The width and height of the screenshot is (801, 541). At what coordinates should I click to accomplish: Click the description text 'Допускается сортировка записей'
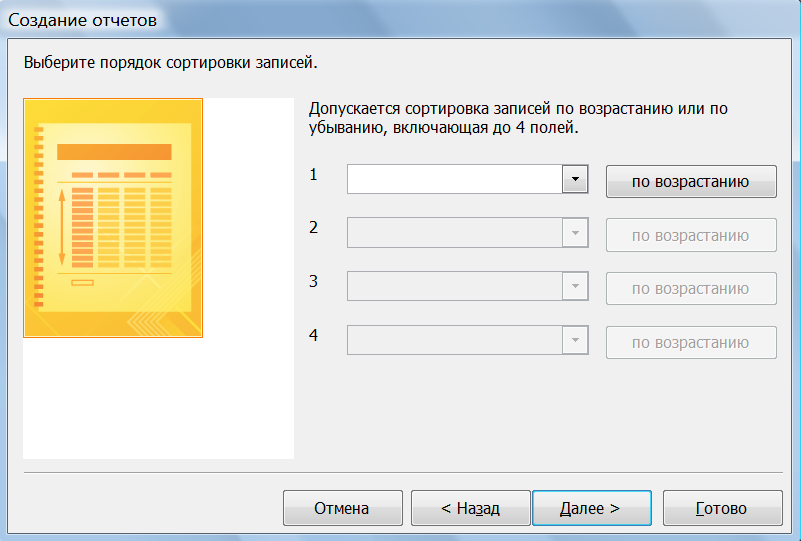pyautogui.click(x=430, y=109)
